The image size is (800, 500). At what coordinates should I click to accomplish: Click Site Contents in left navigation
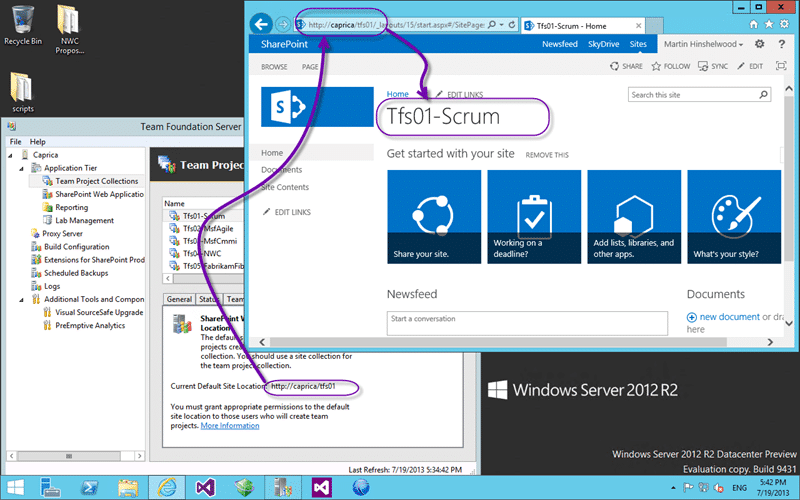[x=285, y=187]
